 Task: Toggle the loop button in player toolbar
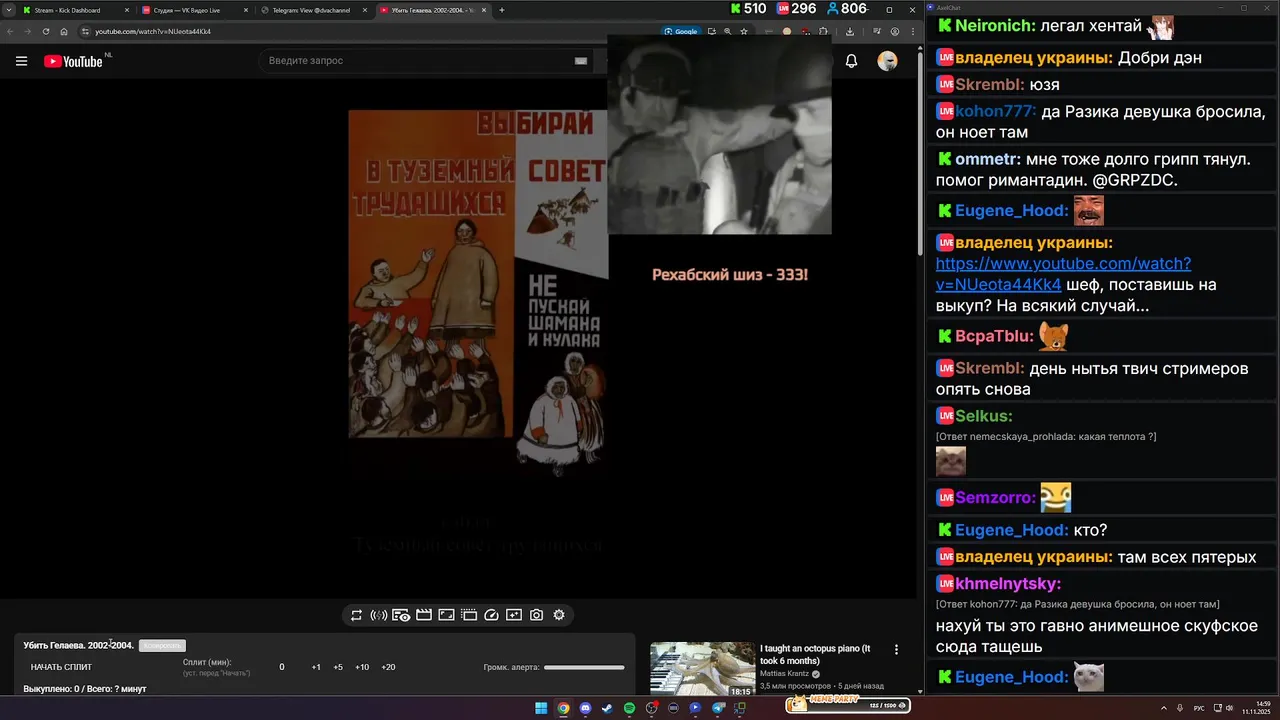(x=356, y=615)
